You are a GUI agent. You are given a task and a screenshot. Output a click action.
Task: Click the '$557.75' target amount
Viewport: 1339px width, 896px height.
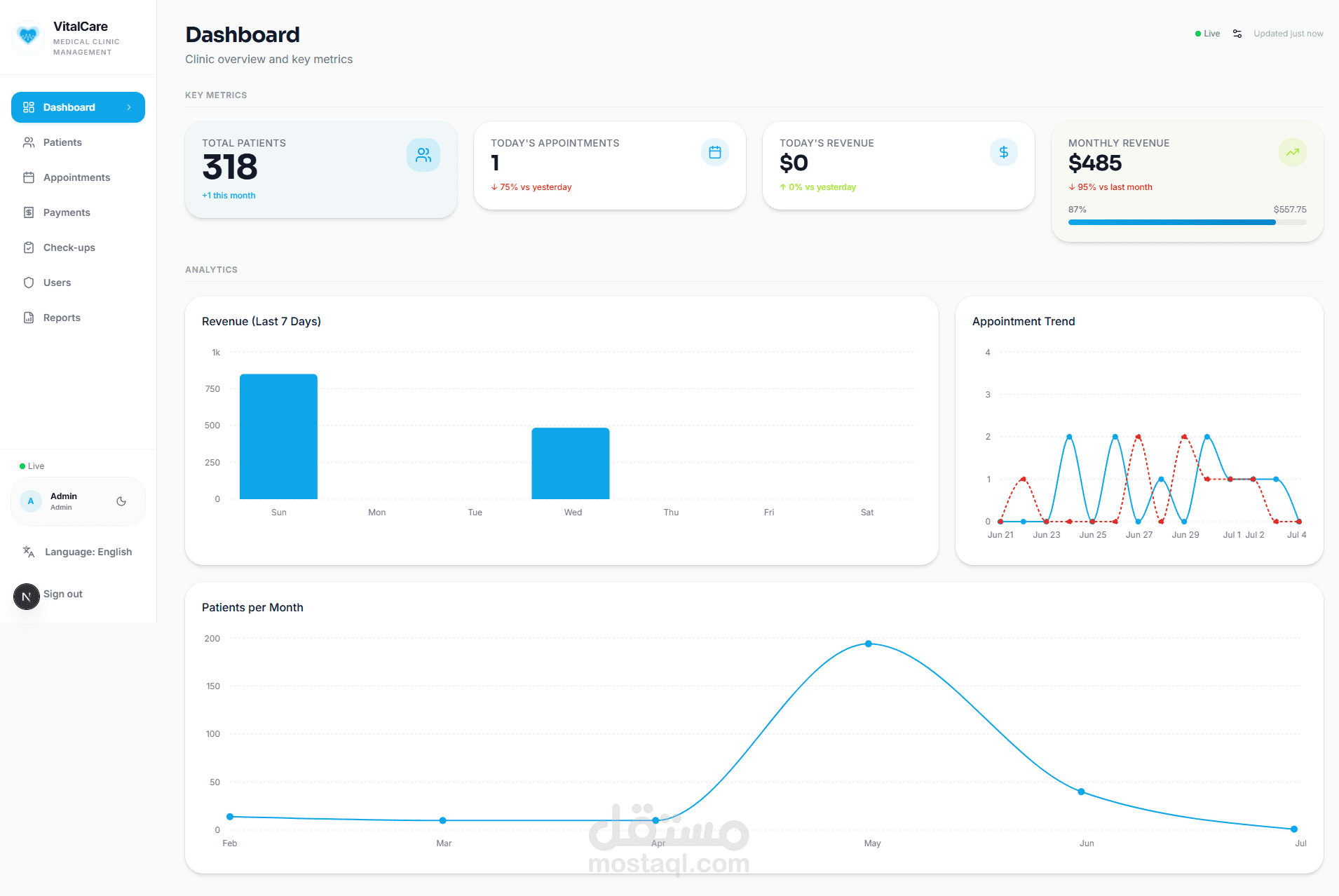1290,210
